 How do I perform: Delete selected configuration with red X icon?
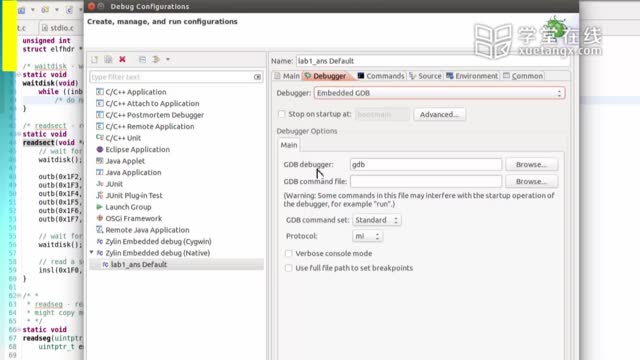tap(122, 60)
